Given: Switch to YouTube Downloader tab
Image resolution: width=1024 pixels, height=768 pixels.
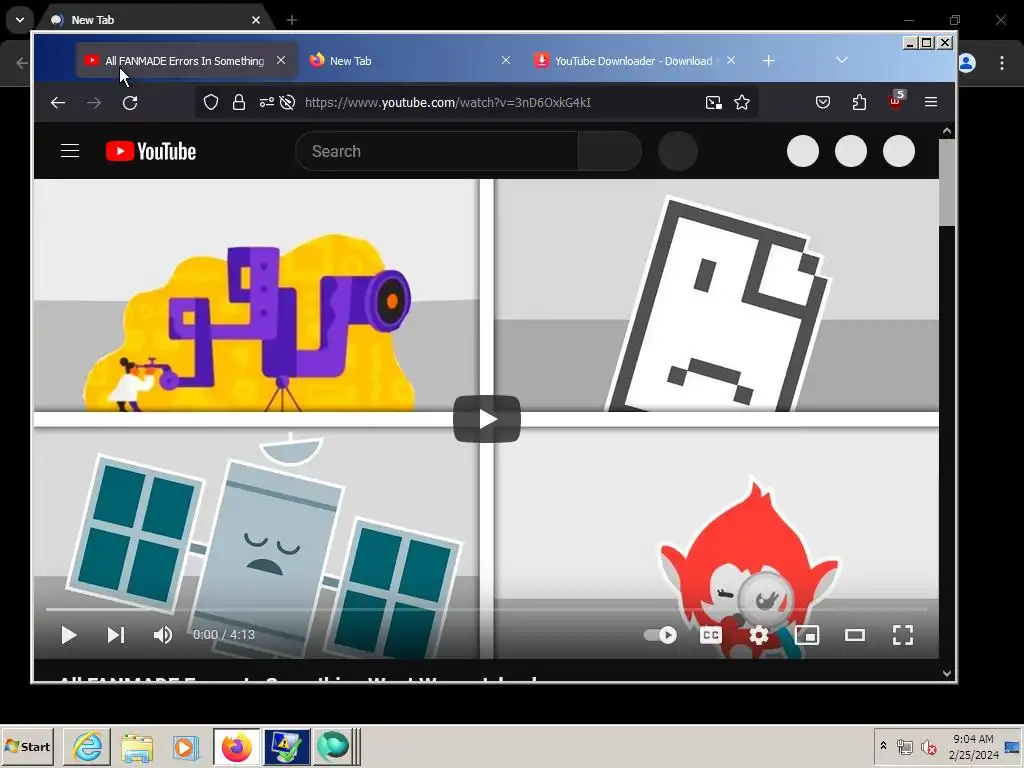Looking at the screenshot, I should 635,61.
